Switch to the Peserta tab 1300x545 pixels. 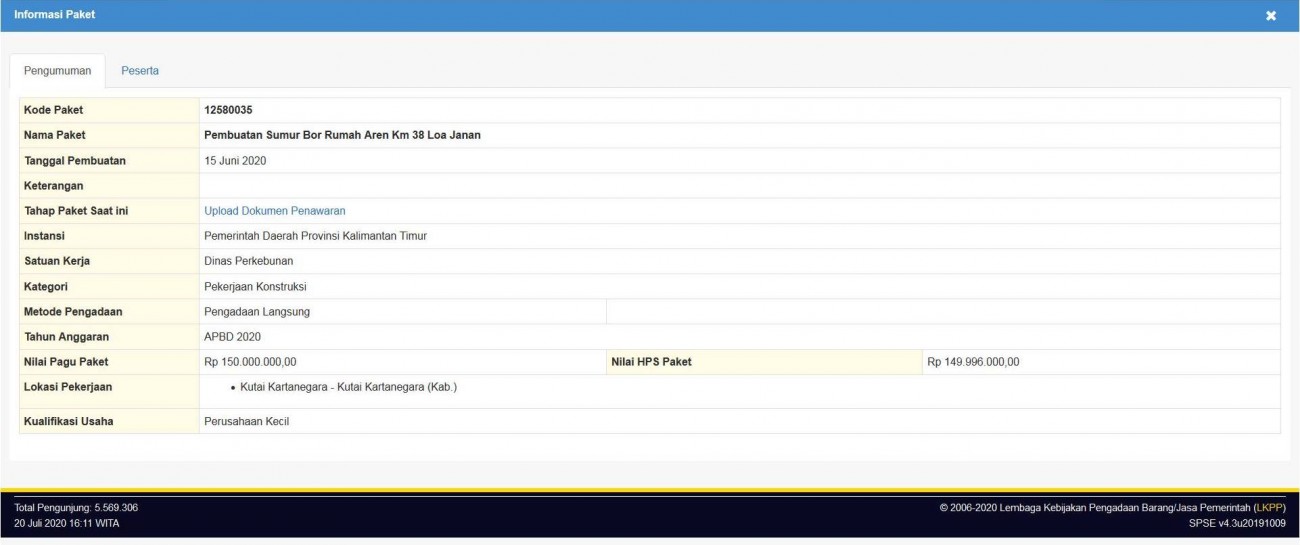coord(140,71)
